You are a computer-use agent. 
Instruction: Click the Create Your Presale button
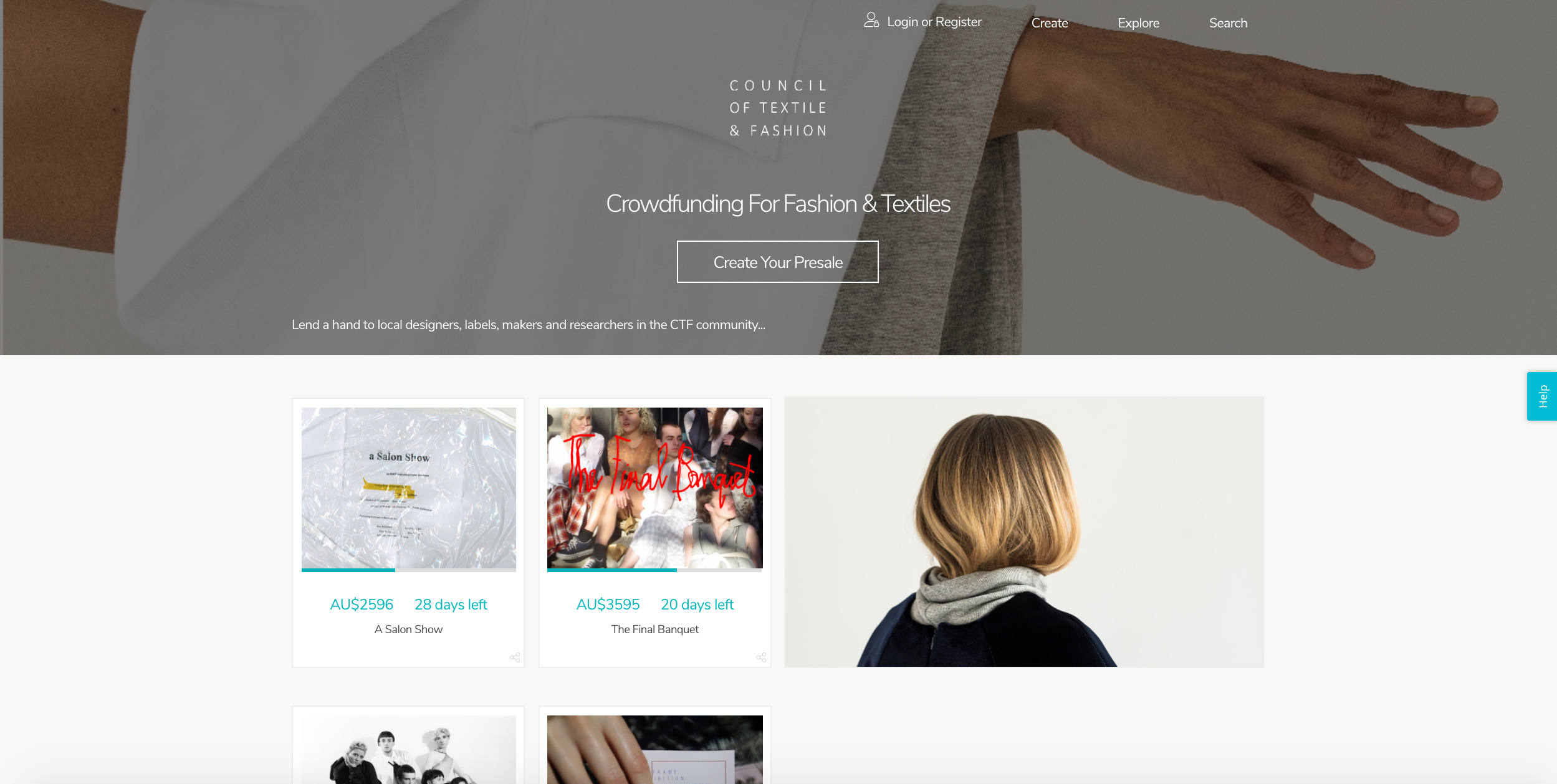pos(778,262)
